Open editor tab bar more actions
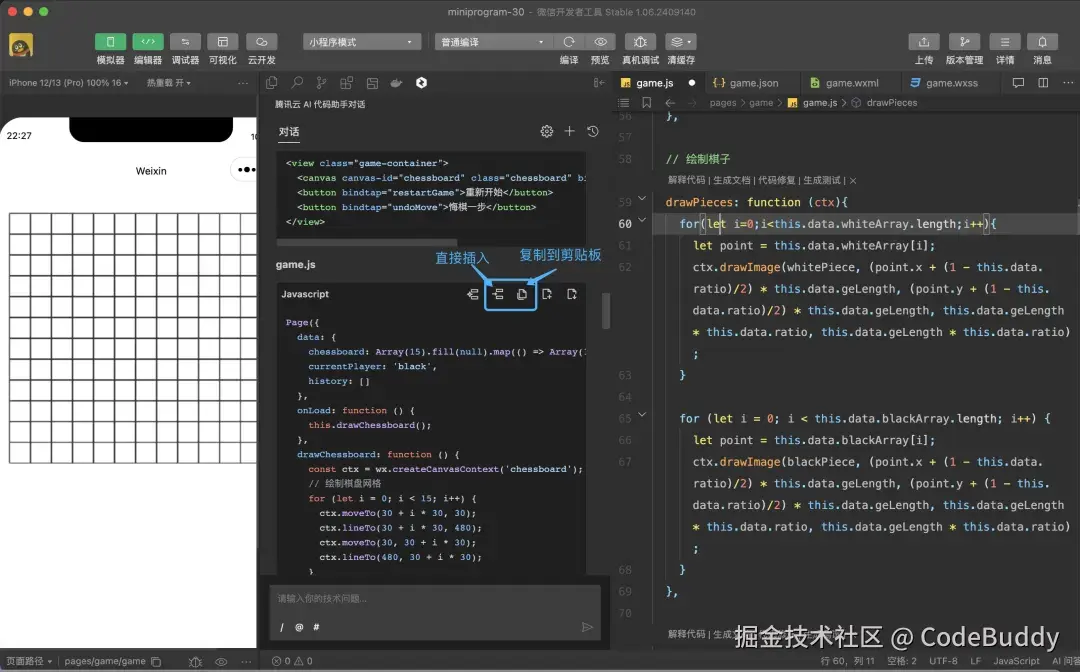This screenshot has height=672, width=1080. (x=1068, y=83)
